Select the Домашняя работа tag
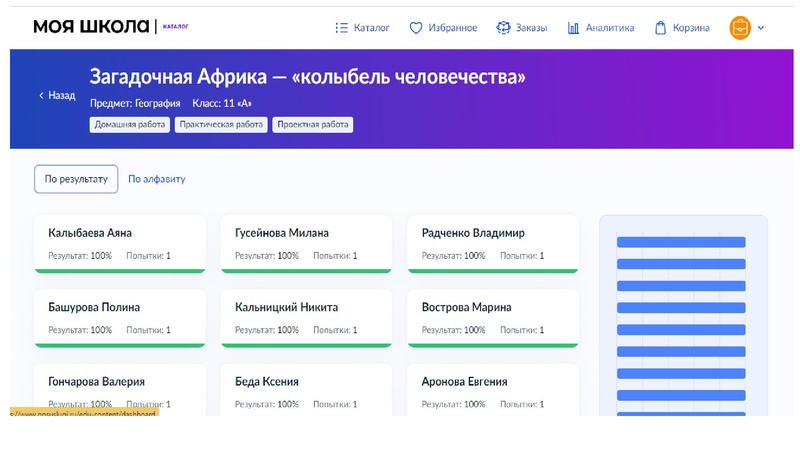Viewport: 800px width, 450px height. [130, 124]
